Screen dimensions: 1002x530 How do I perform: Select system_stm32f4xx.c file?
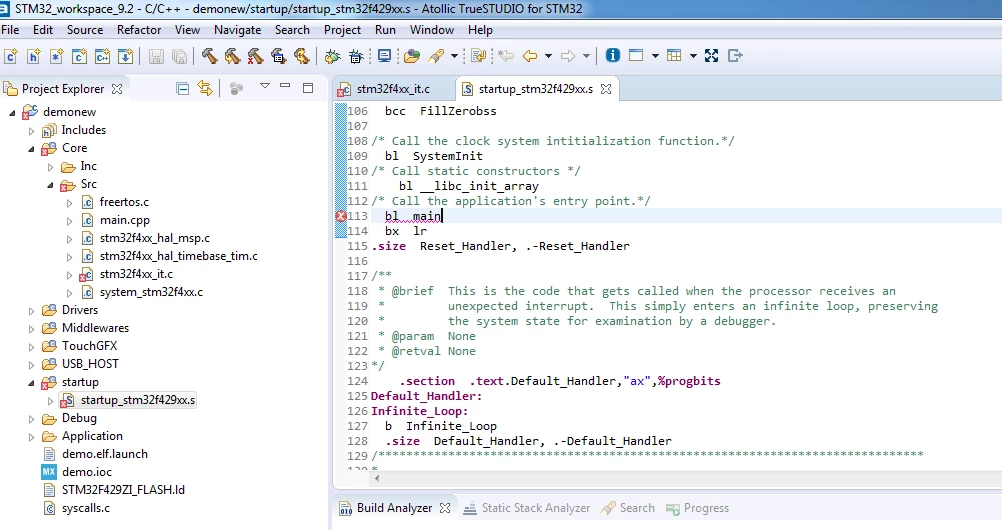tap(151, 292)
